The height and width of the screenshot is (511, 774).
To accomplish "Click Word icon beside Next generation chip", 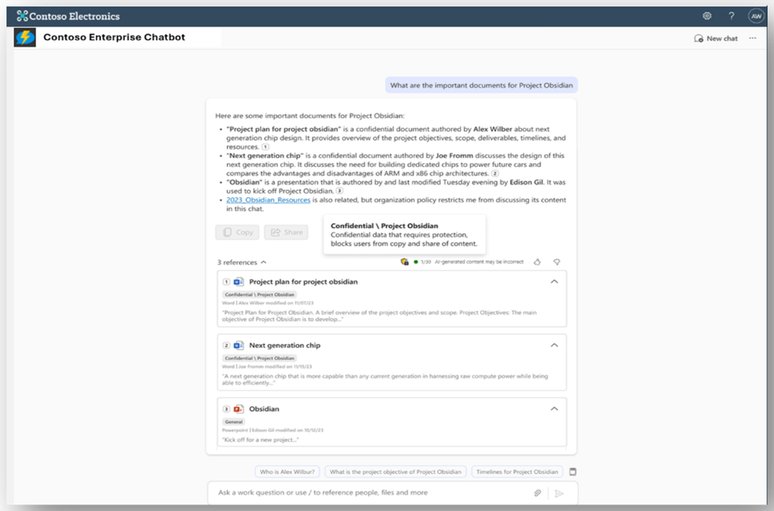I will point(238,345).
